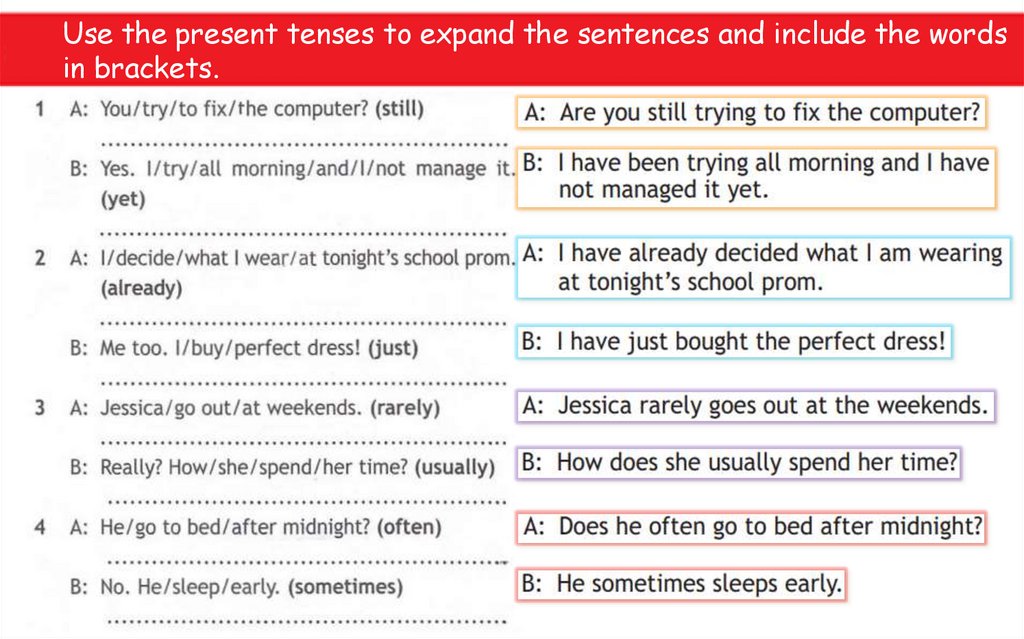This screenshot has width=1024, height=639.
Task: Select the prompt 'He/go to bed/after midnight? (often)'
Action: 270,527
